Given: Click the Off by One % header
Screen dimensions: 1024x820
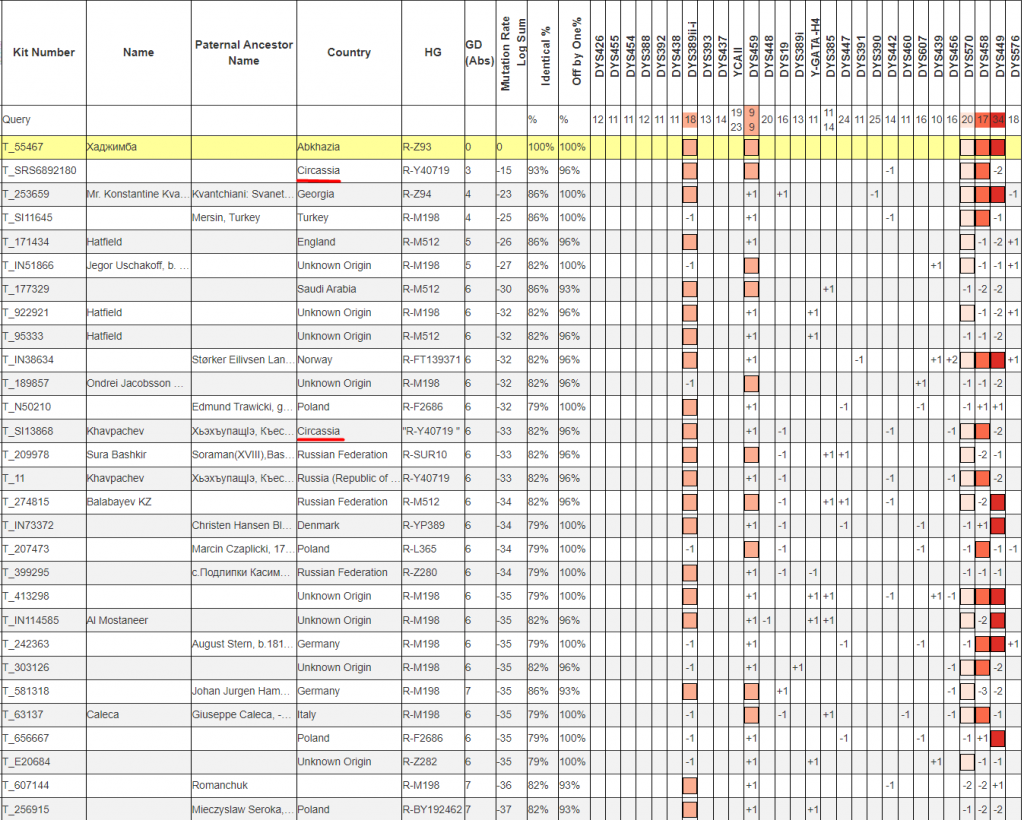Looking at the screenshot, I should click(576, 52).
